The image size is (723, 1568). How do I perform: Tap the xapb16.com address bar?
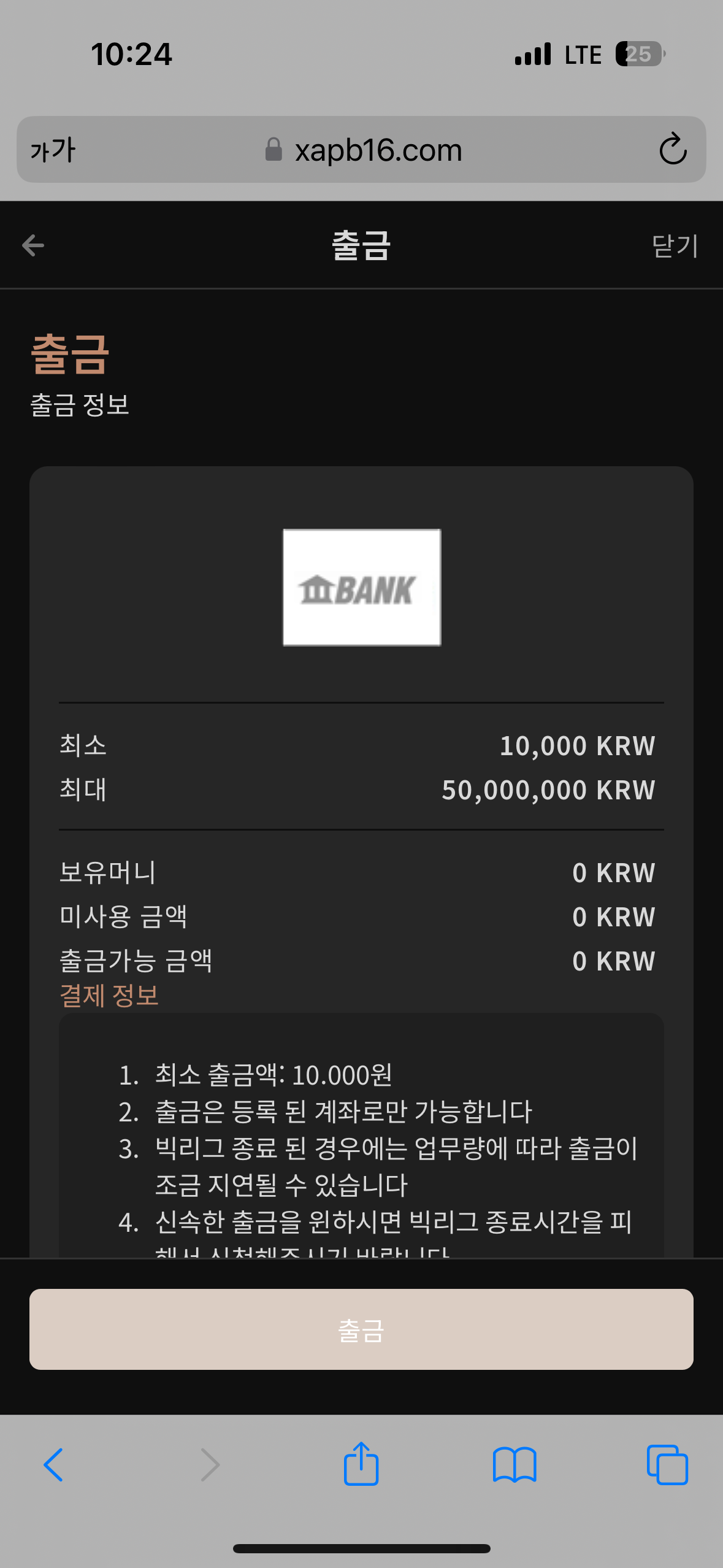pos(377,150)
